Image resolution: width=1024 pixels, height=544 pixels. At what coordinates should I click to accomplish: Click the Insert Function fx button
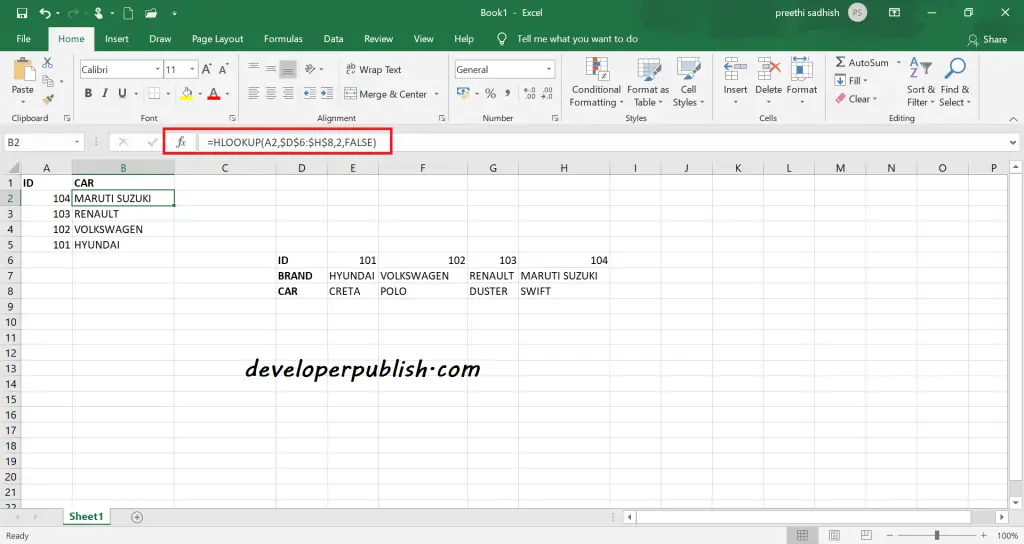click(181, 142)
